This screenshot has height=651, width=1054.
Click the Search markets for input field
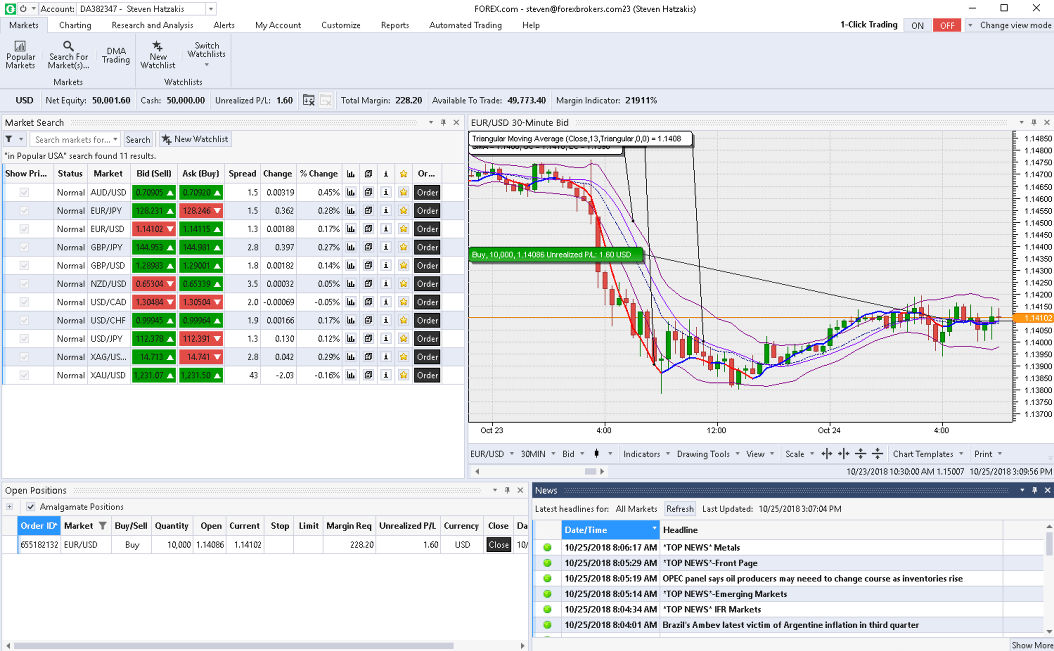(x=73, y=139)
